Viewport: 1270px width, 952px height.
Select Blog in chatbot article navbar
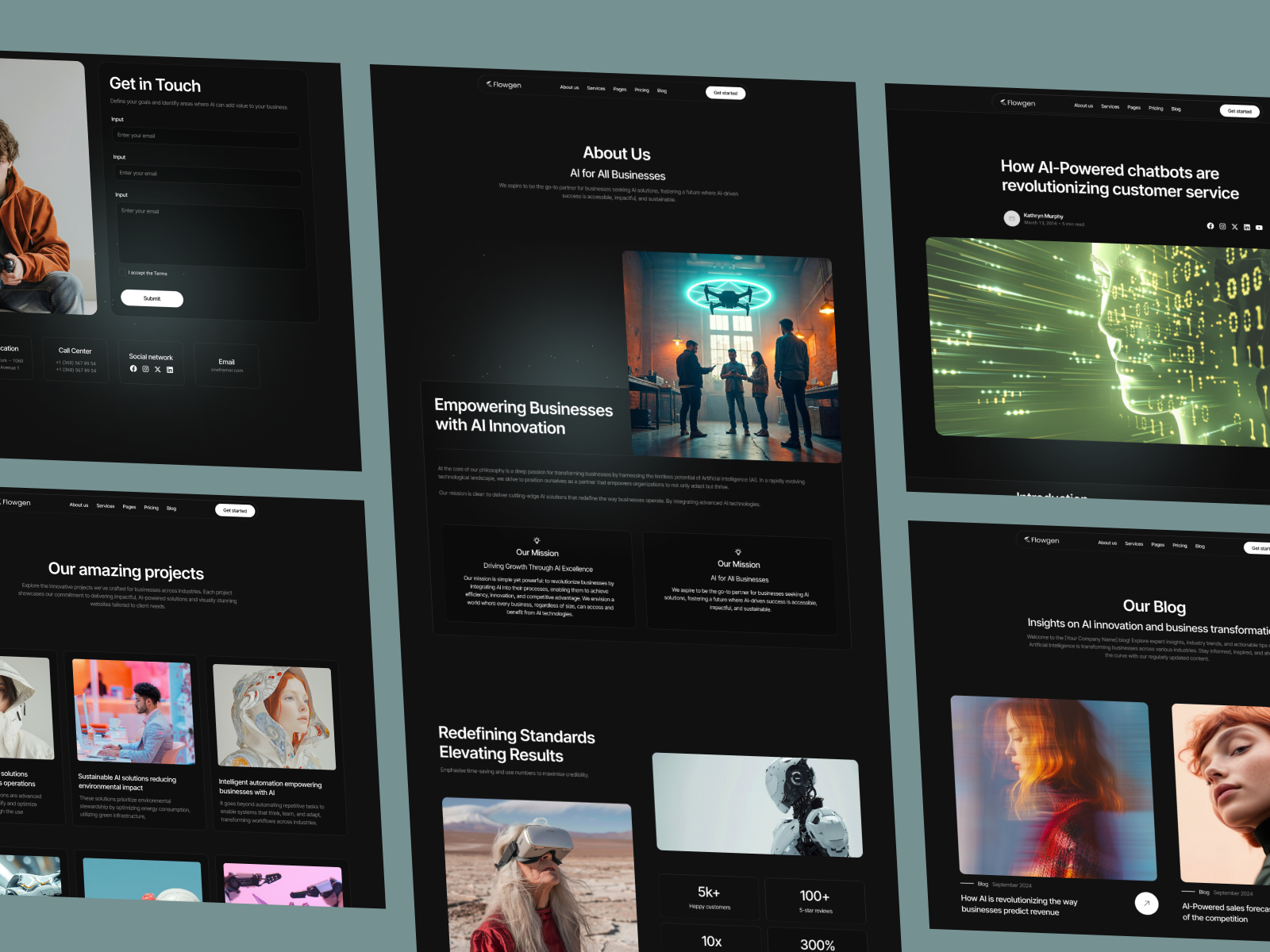coord(1176,109)
